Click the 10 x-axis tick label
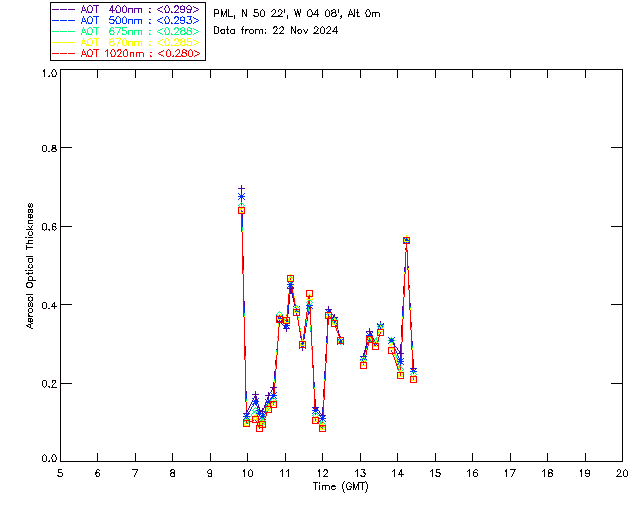Screen dimensions: 640x512 247,473
